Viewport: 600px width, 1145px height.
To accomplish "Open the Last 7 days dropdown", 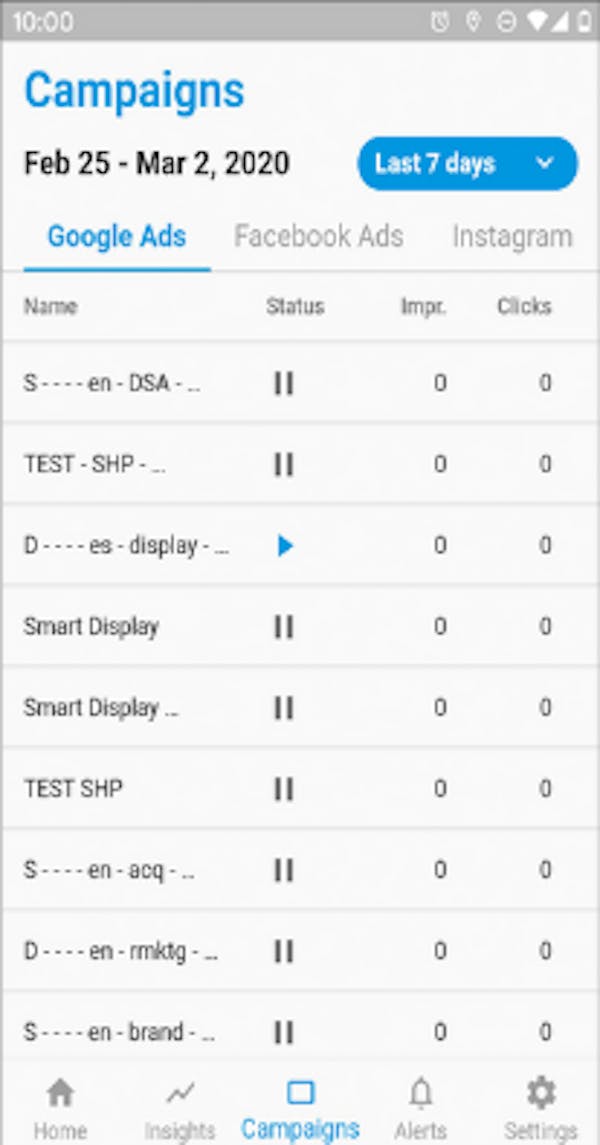I will point(467,164).
